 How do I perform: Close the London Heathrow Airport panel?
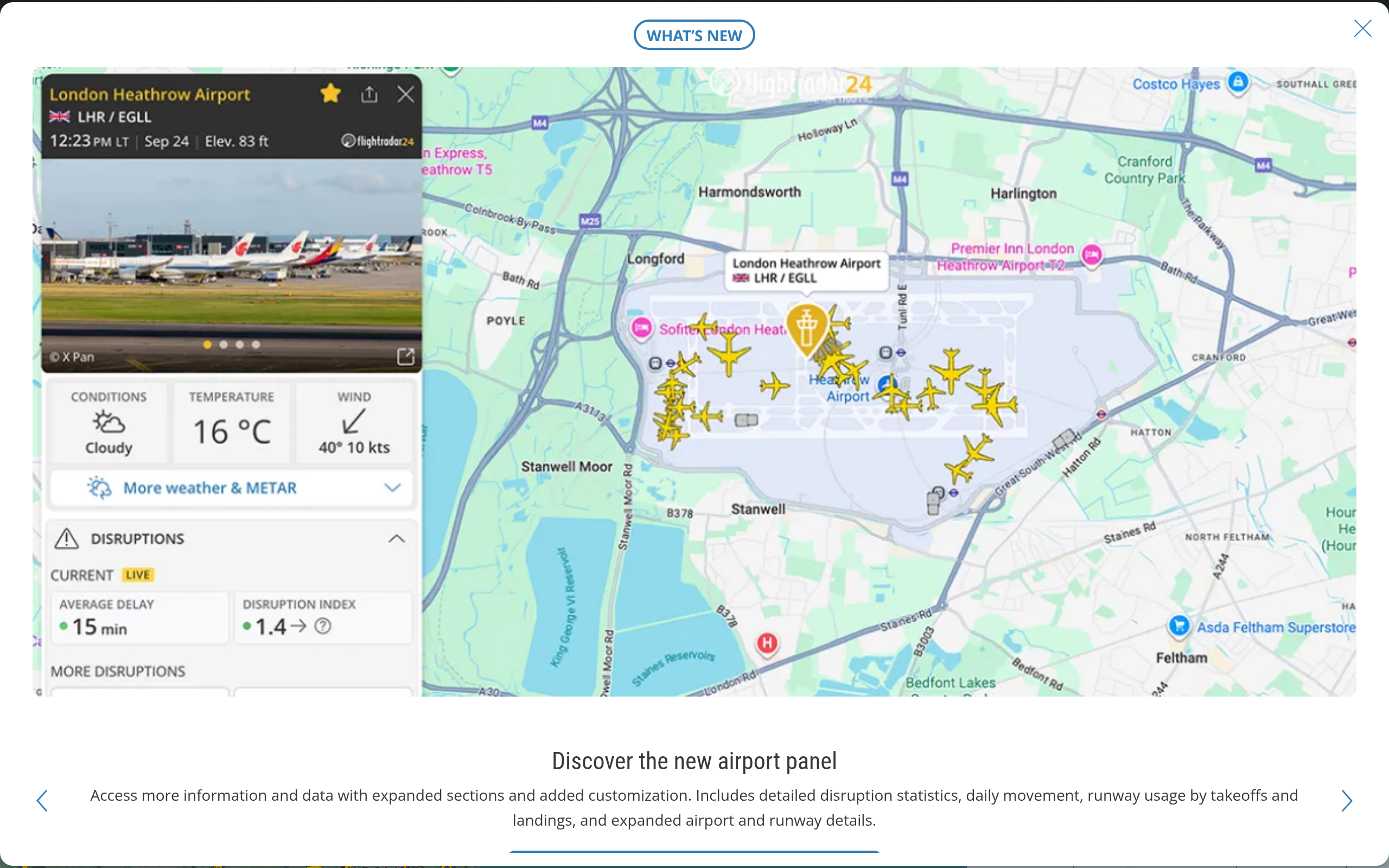click(x=406, y=94)
